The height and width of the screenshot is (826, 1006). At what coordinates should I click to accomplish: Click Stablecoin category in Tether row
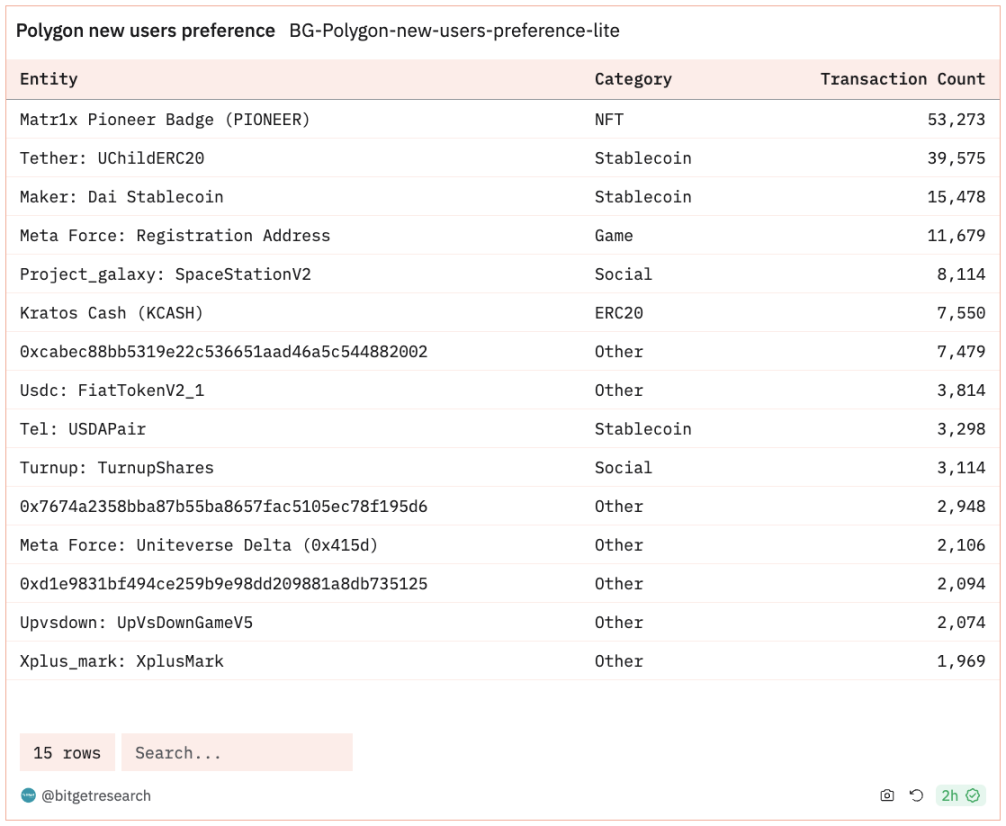[x=644, y=158]
